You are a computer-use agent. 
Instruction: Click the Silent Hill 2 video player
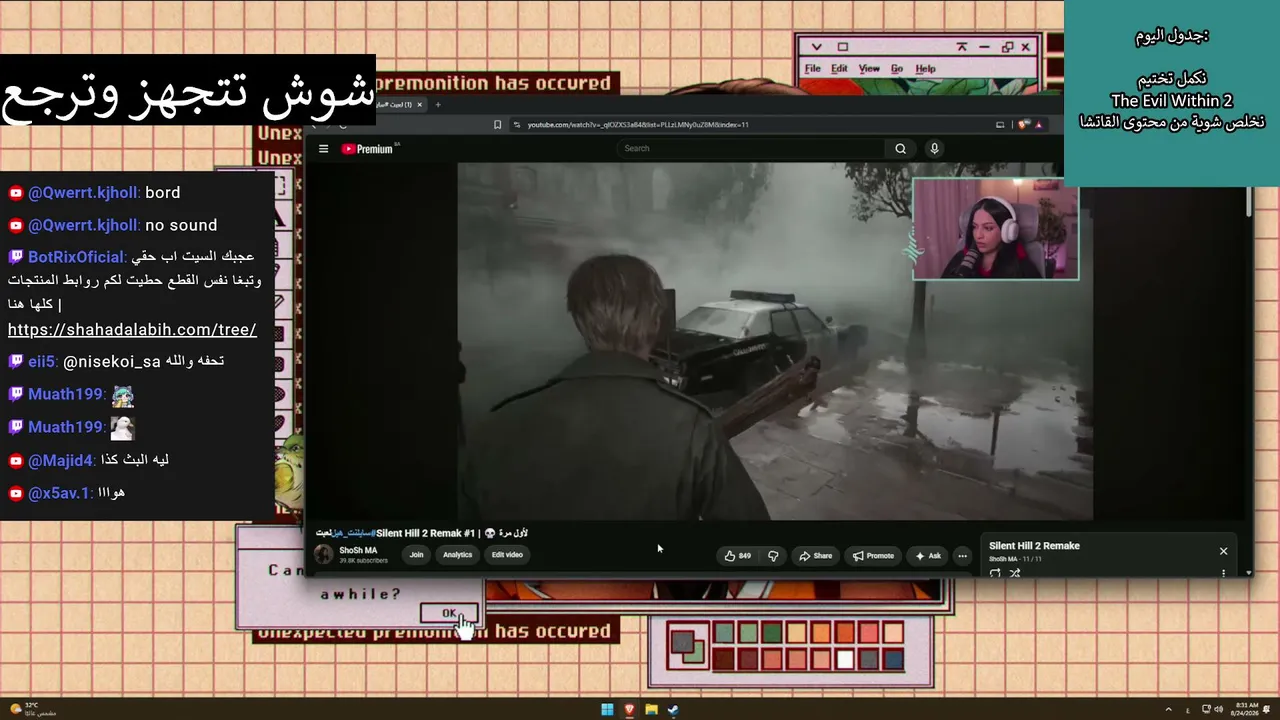point(775,341)
